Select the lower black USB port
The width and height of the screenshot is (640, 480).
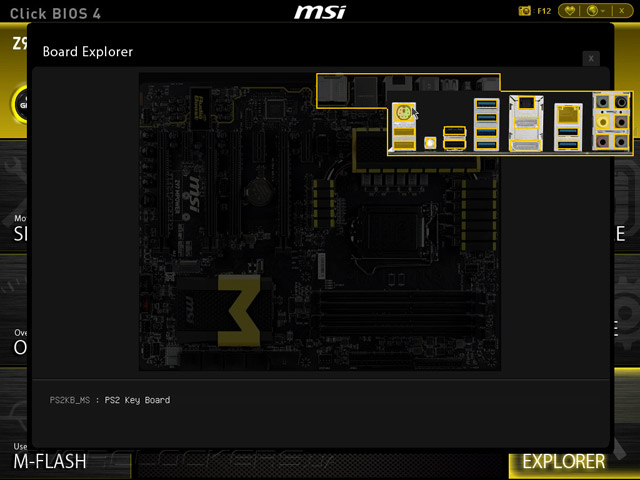point(454,144)
